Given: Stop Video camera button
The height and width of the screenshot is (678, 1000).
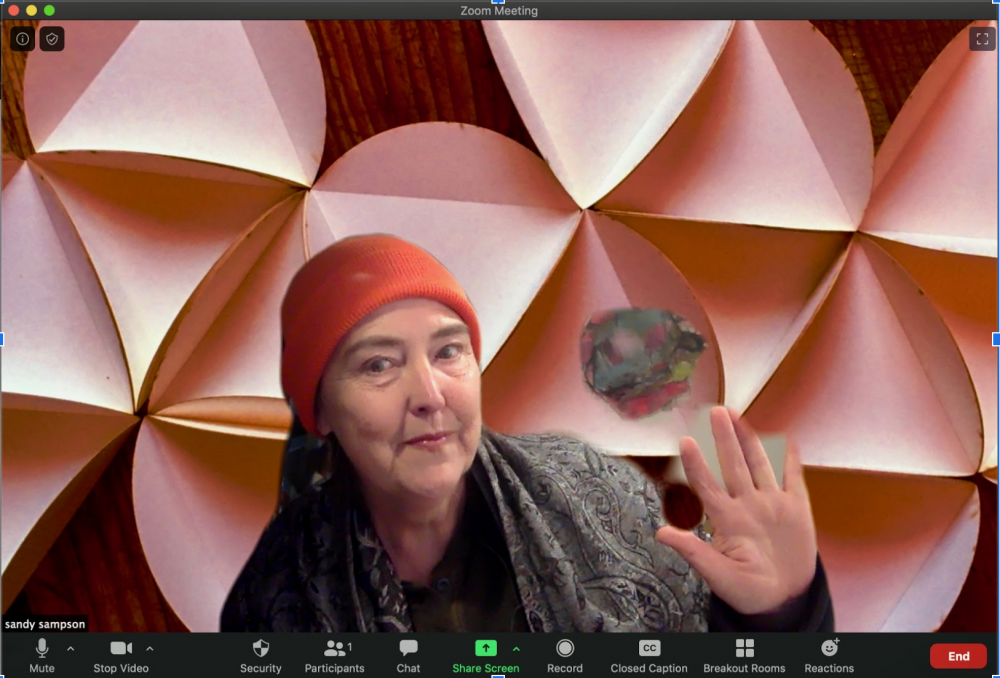Looking at the screenshot, I should 121,656.
